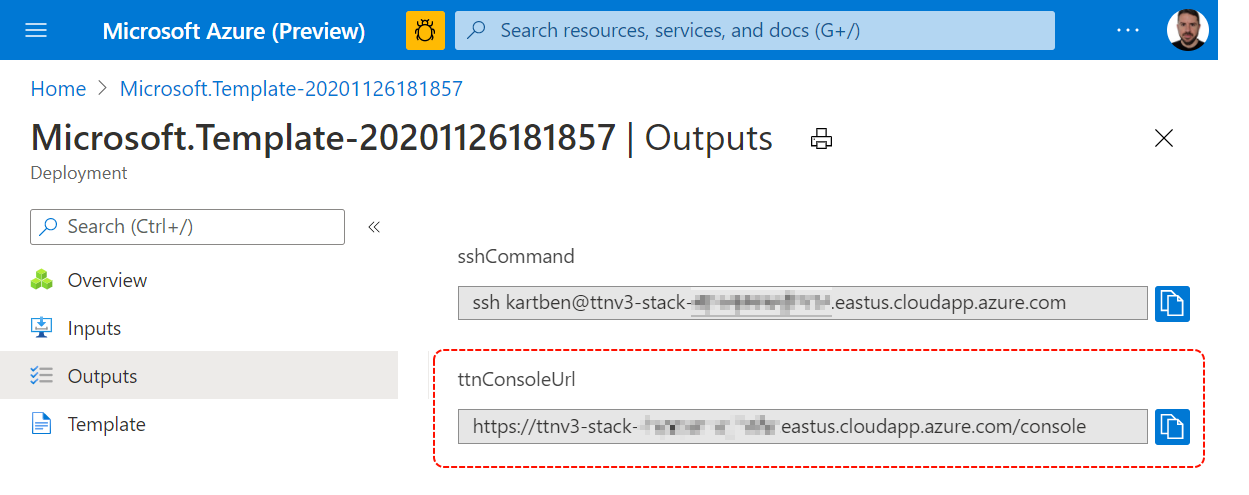Copy the ttnConsoleUrl value to clipboard
The height and width of the screenshot is (495, 1249).
click(x=1172, y=426)
